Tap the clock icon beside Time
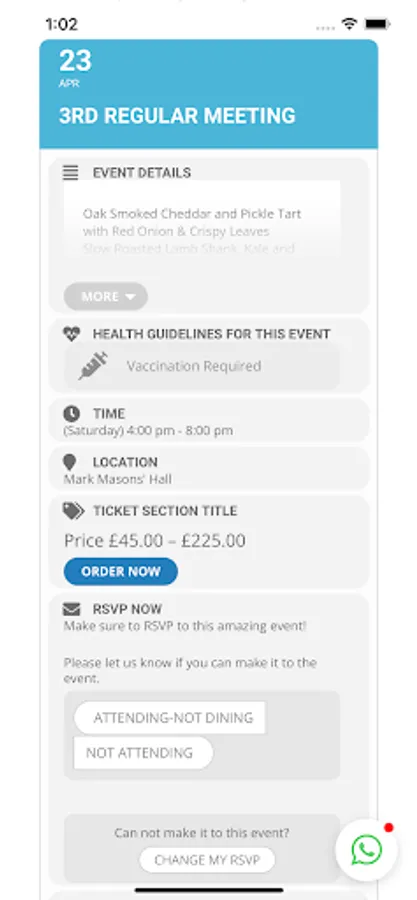417x900 pixels. 71,413
